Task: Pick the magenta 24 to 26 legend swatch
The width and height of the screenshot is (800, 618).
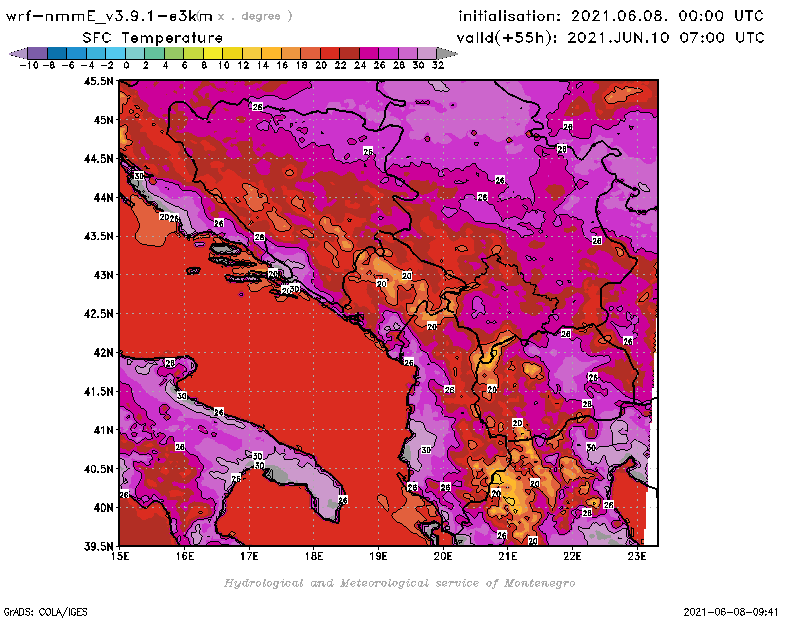Action: 369,53
